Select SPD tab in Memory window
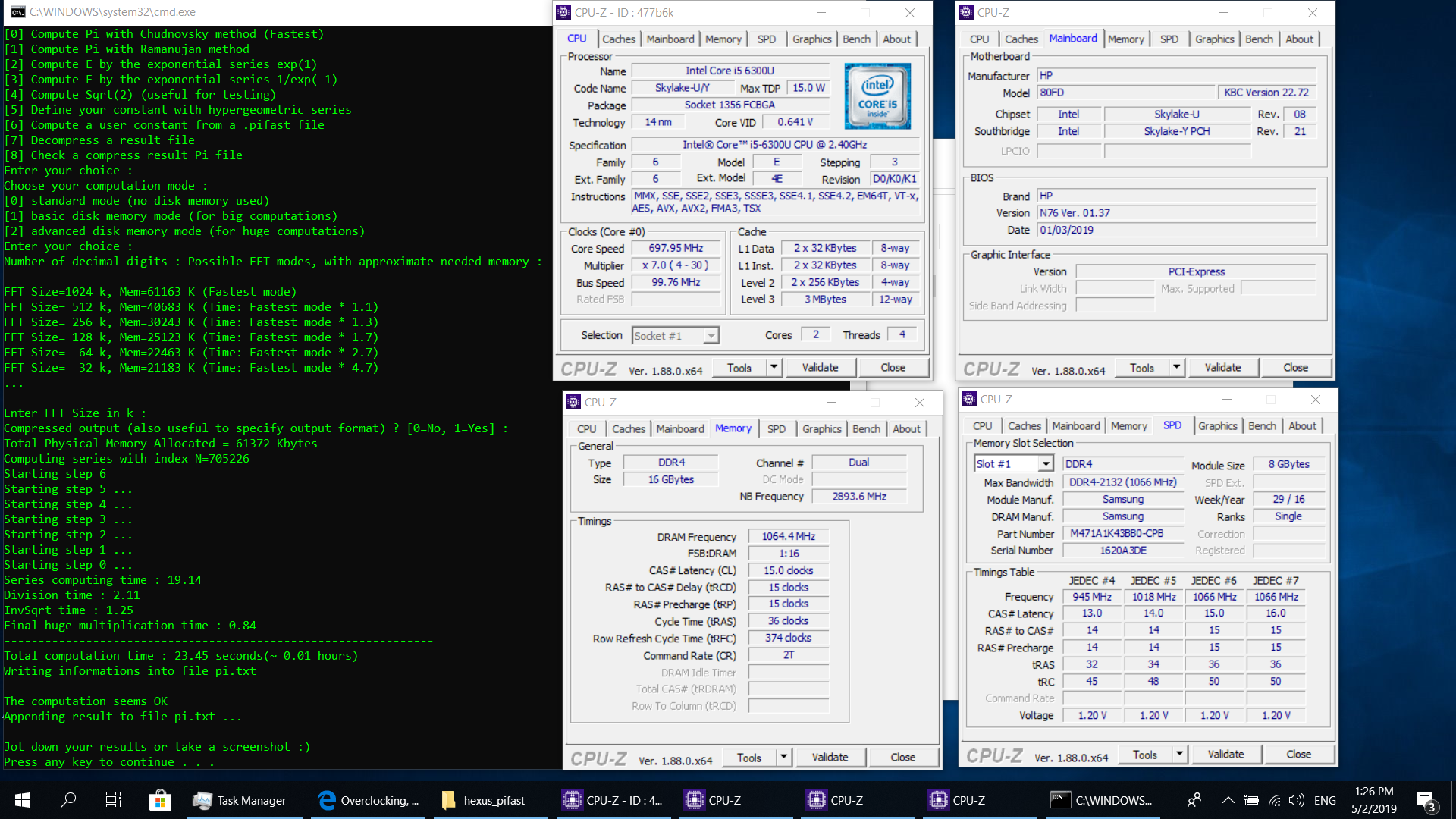1456x819 pixels. [776, 429]
